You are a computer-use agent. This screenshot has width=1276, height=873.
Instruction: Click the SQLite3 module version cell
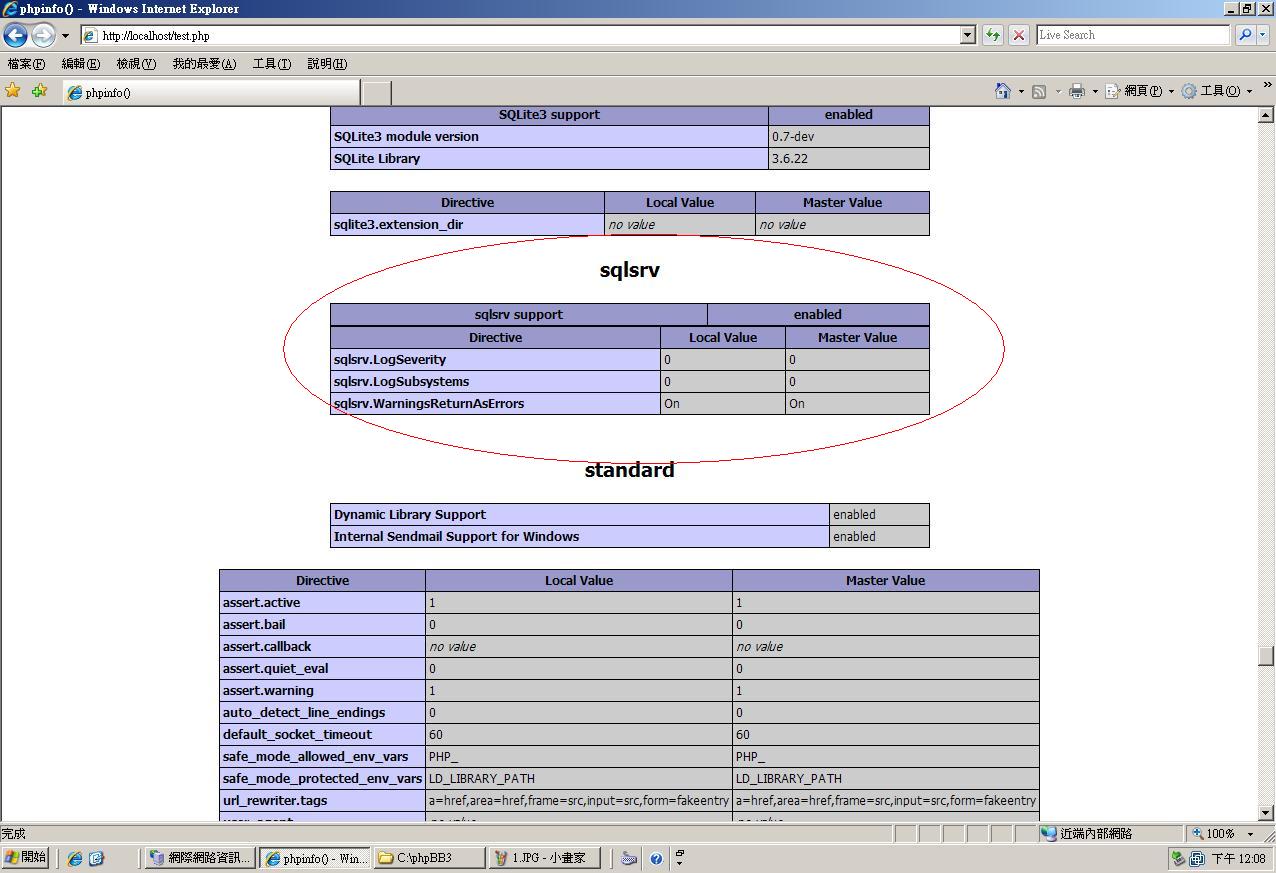point(549,137)
